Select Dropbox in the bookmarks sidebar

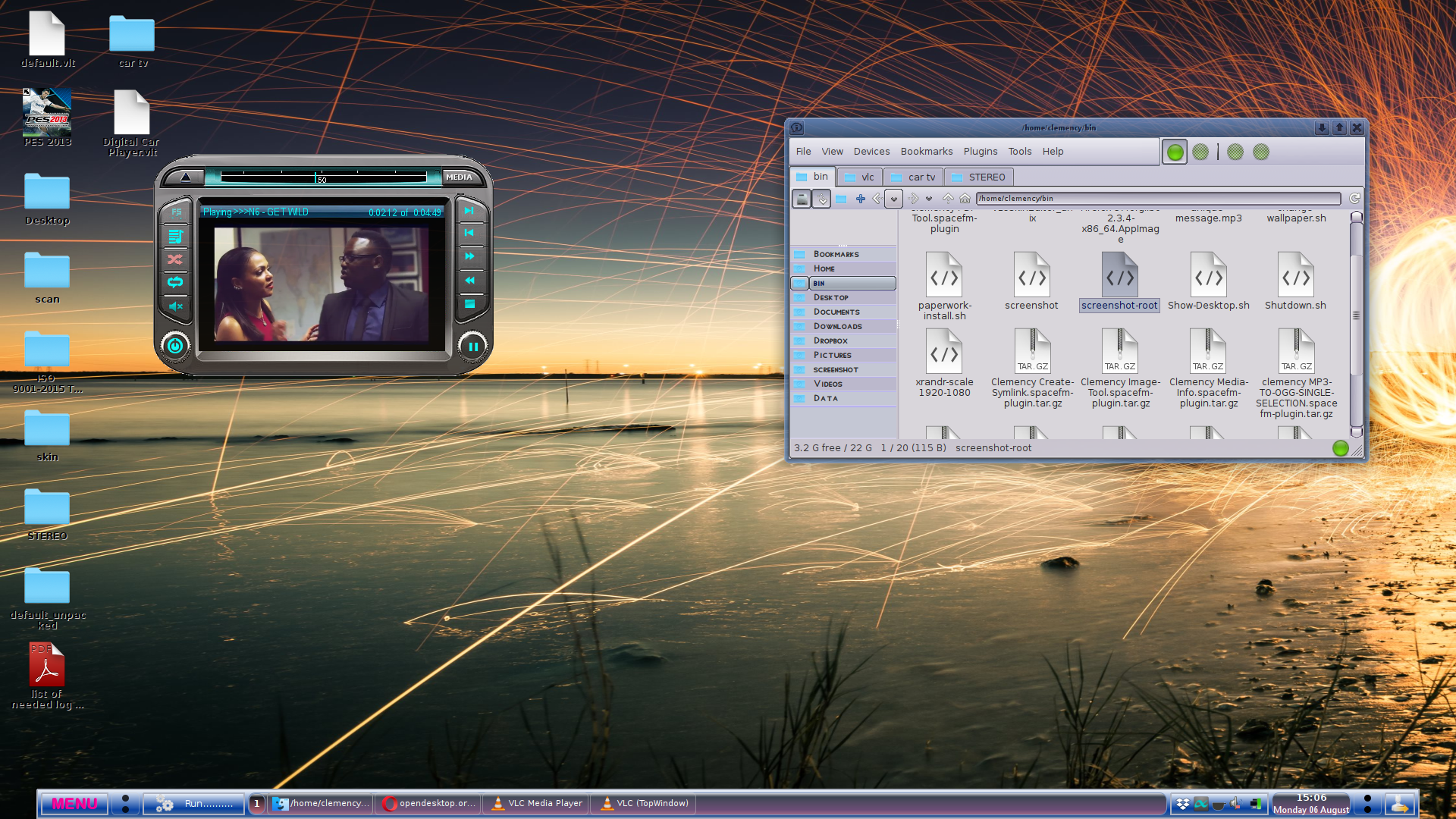(843, 340)
